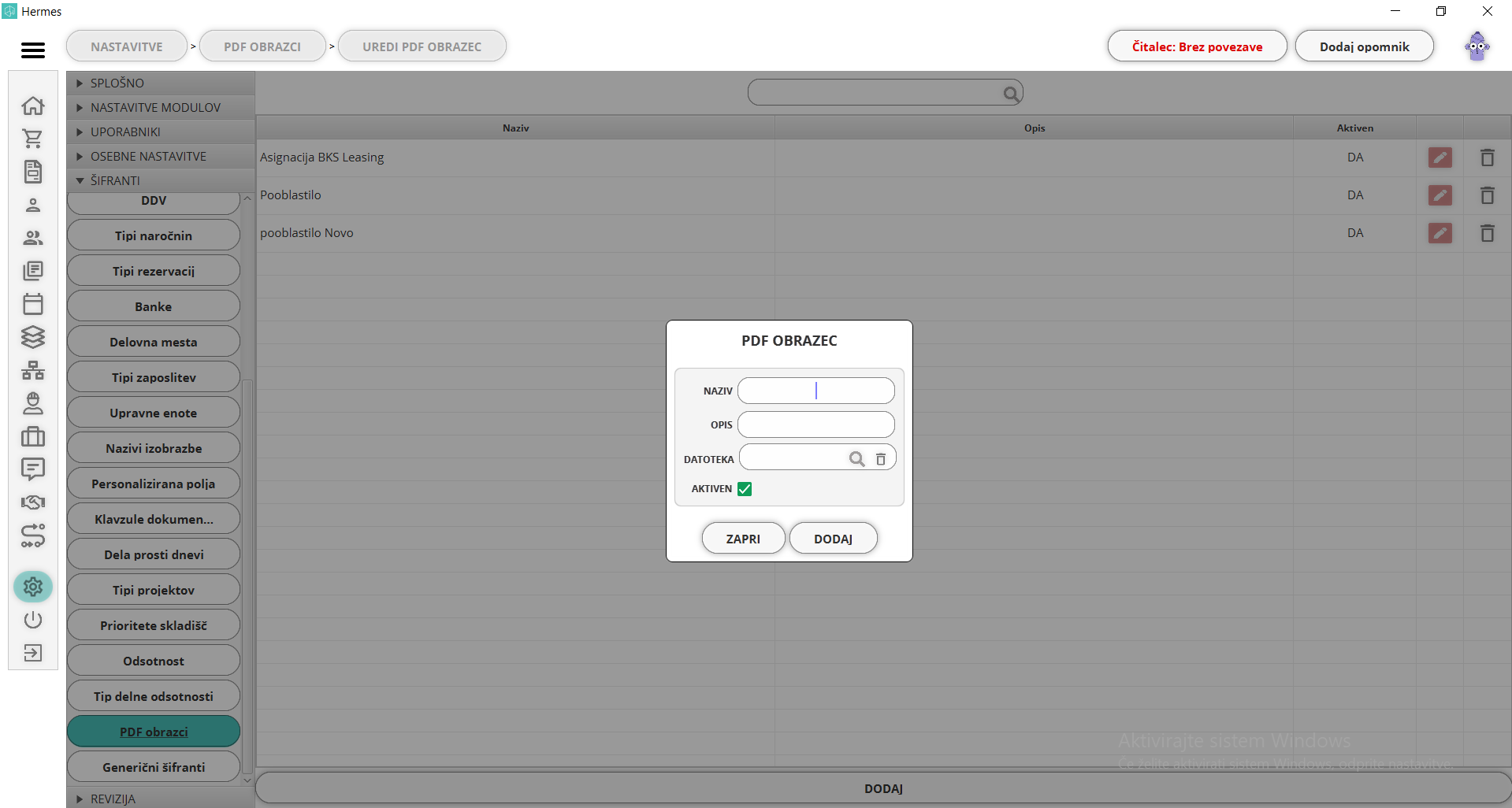Open the employee badge sidebar icon
The image size is (1512, 808).
pyautogui.click(x=33, y=403)
